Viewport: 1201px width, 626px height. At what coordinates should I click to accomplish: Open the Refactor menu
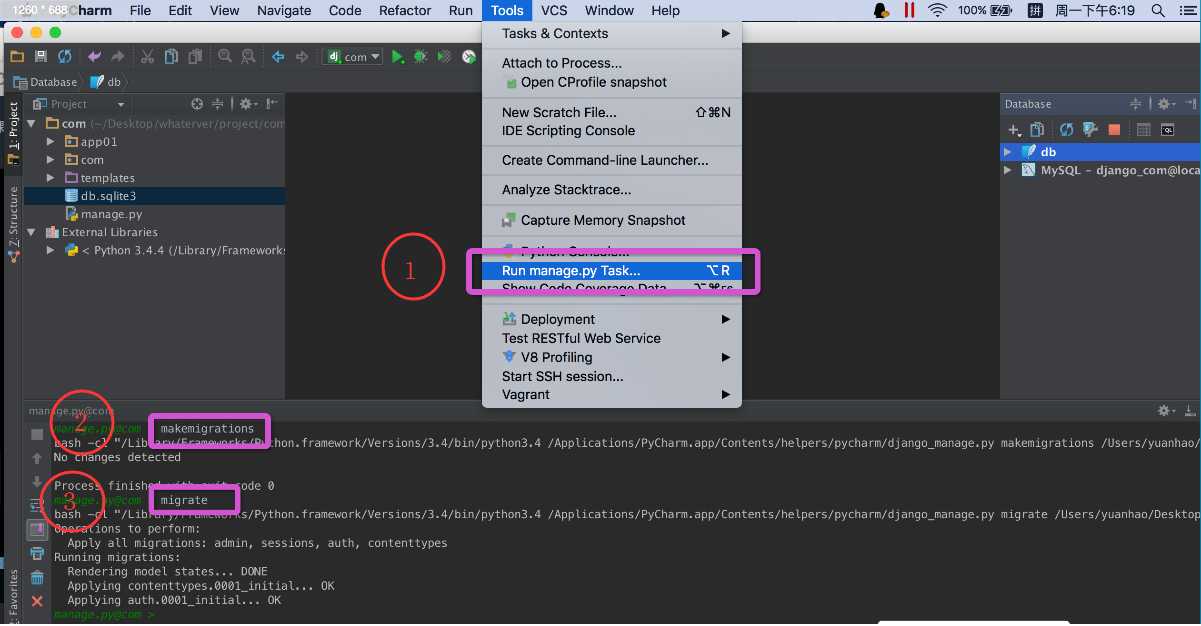[404, 10]
